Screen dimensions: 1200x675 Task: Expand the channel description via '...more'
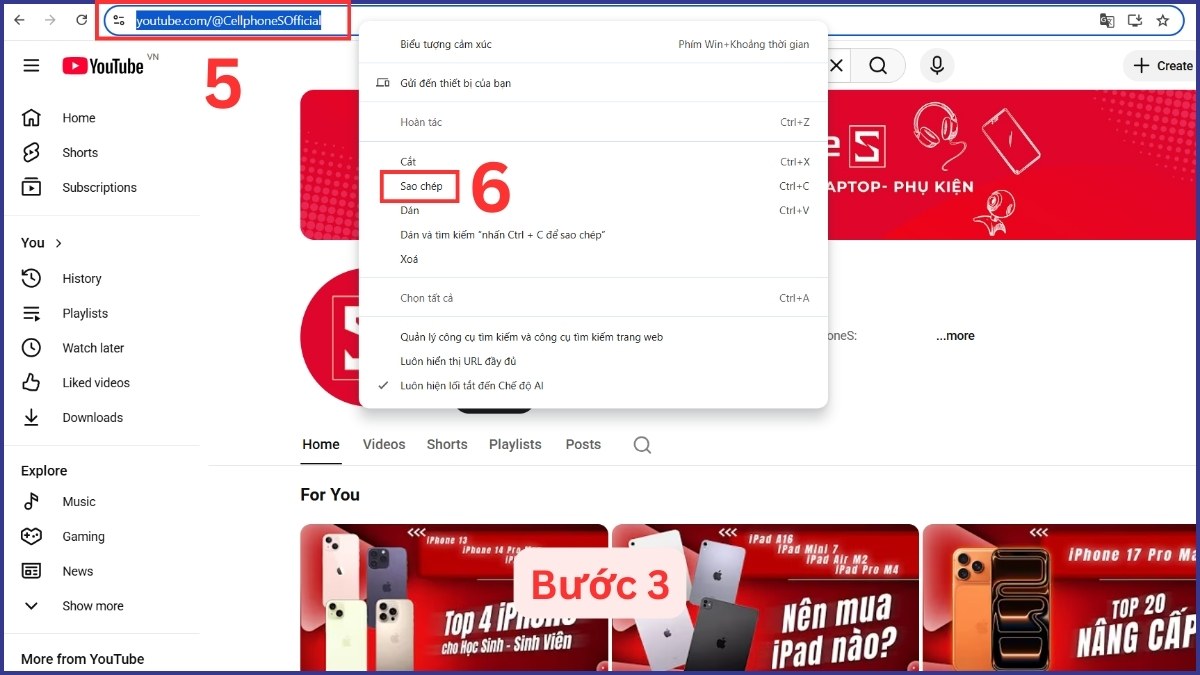coord(955,335)
